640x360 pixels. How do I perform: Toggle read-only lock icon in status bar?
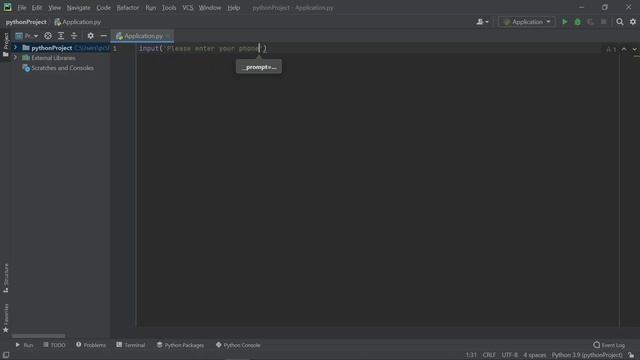[x=631, y=355]
